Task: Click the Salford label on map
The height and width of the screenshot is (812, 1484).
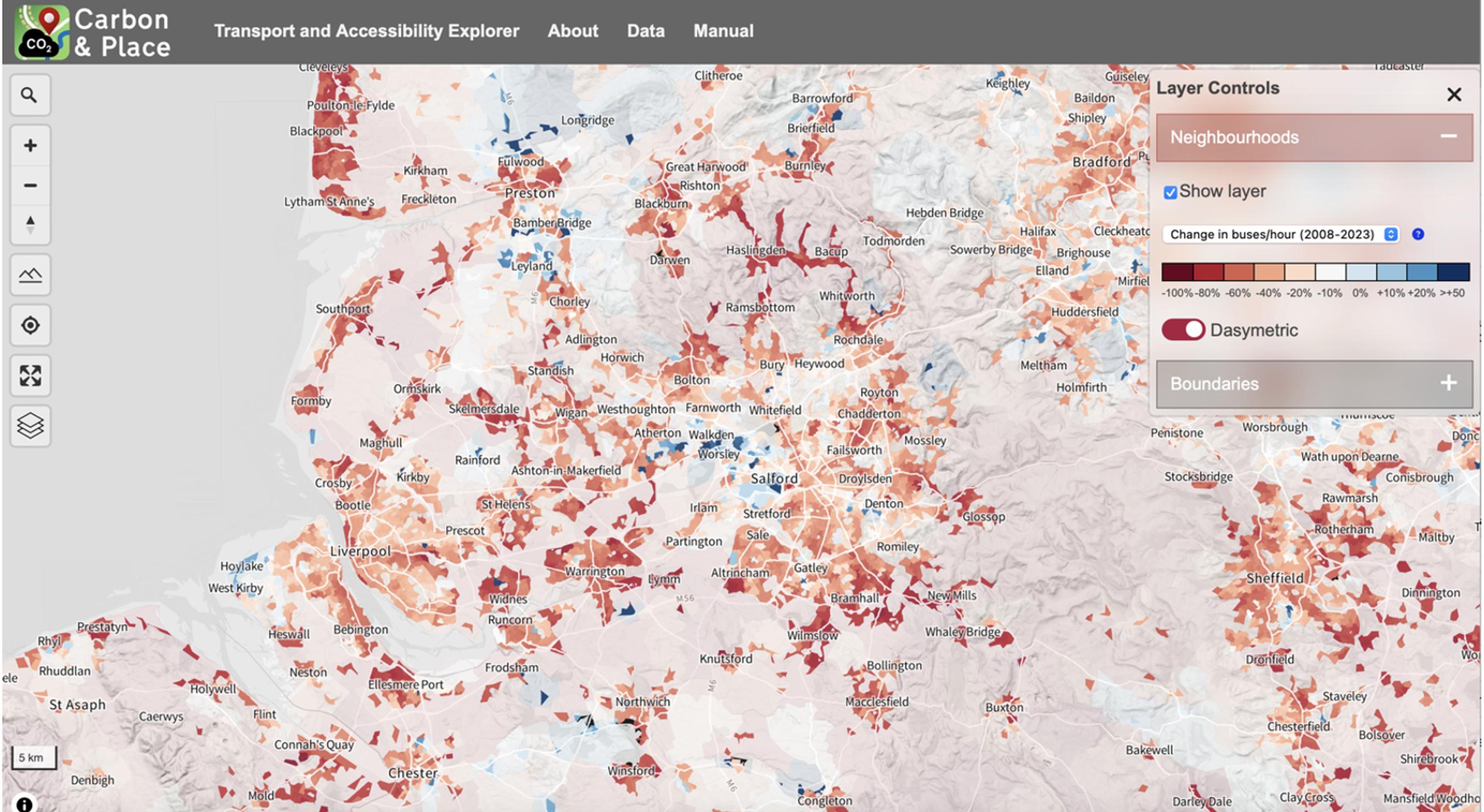Action: tap(774, 479)
